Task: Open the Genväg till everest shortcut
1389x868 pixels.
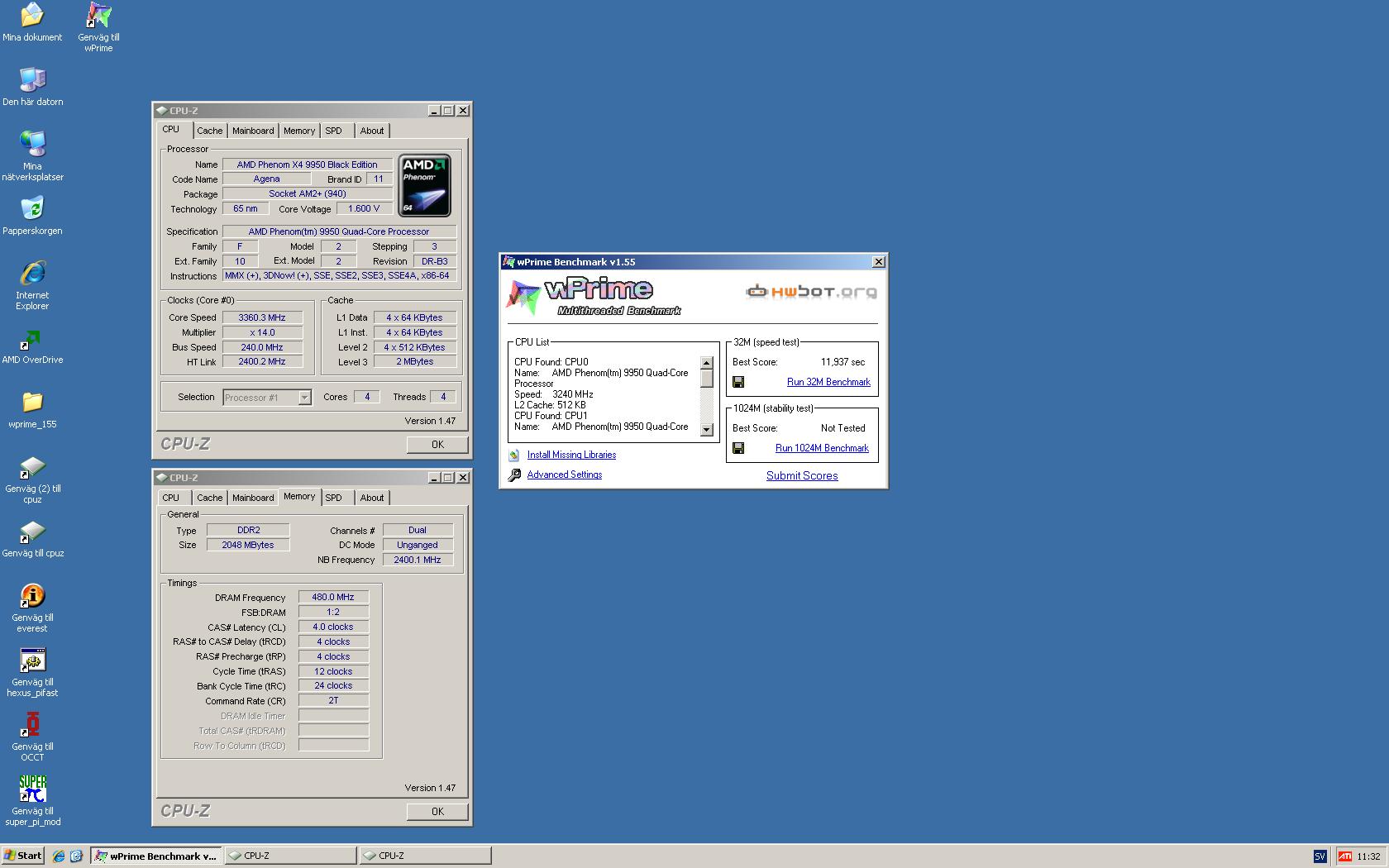Action: 32,608
